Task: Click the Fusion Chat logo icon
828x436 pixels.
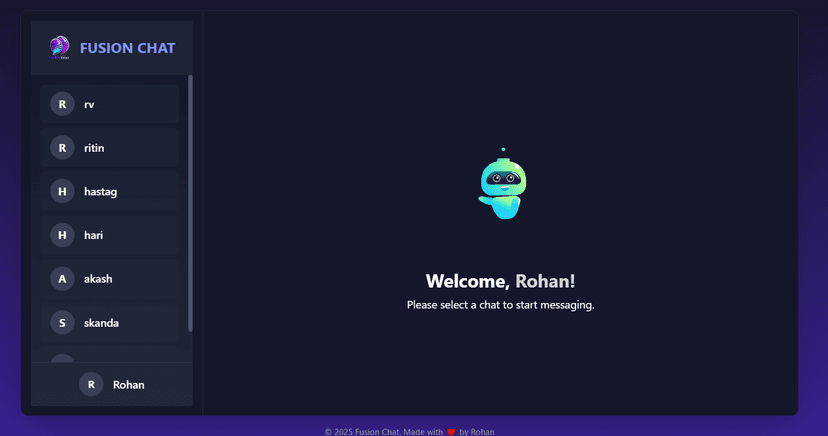Action: (x=59, y=47)
